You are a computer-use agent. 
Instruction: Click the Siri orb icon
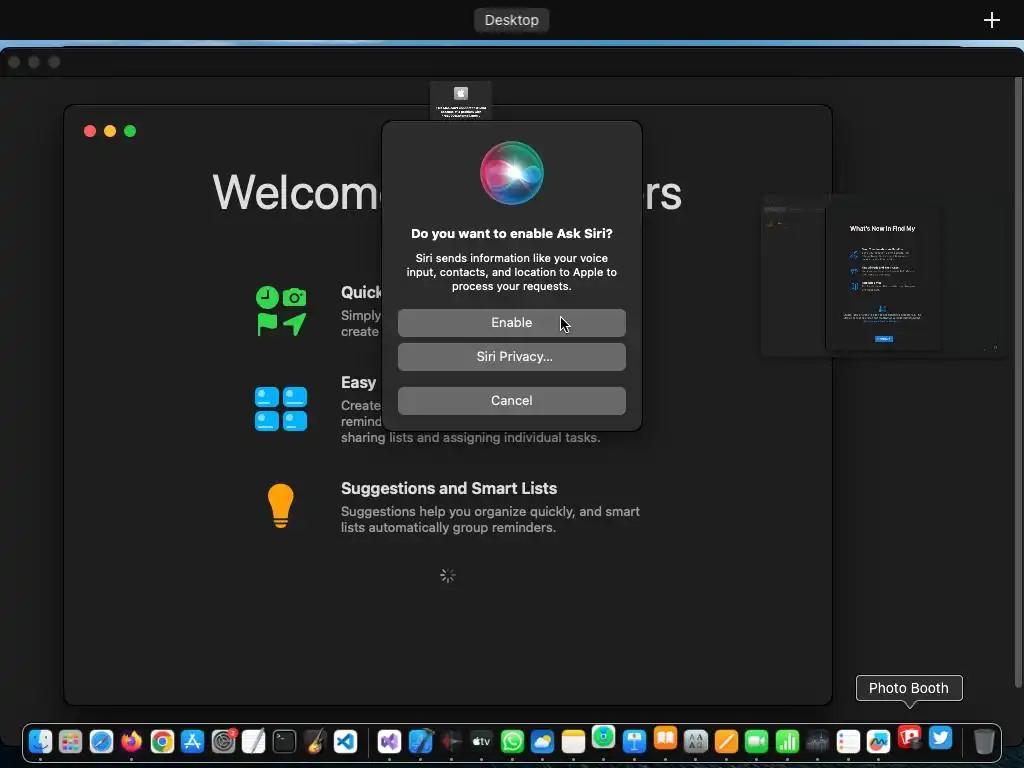511,173
